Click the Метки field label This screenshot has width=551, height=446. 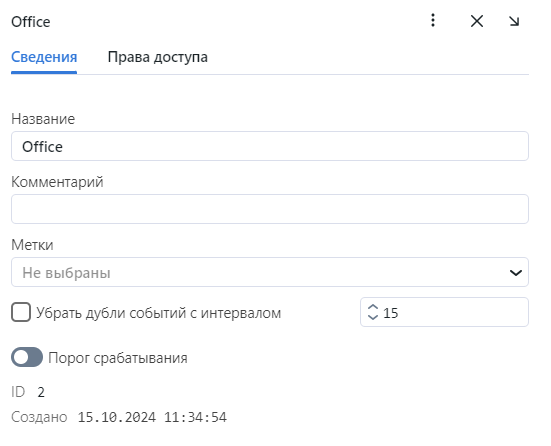pyautogui.click(x=32, y=245)
